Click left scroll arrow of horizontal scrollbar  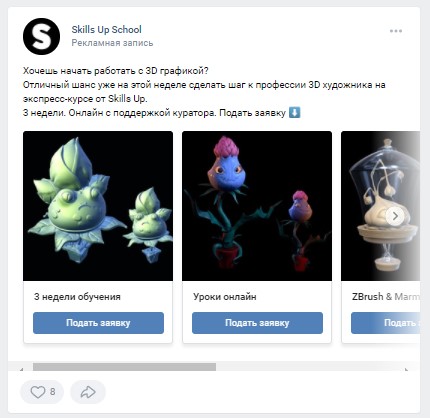click(22, 369)
